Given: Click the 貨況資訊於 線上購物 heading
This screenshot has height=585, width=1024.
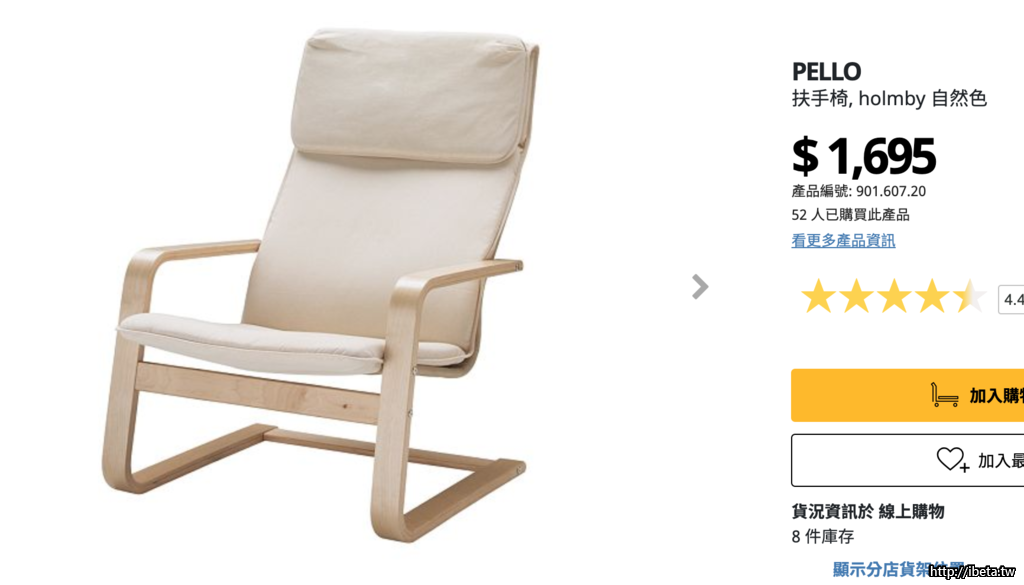Looking at the screenshot, I should pos(868,512).
